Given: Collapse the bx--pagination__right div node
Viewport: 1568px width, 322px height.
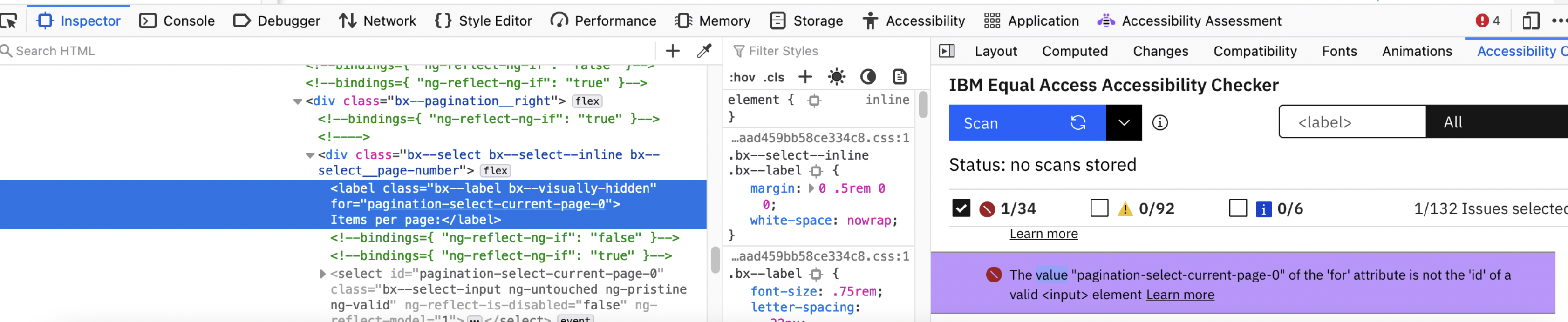Looking at the screenshot, I should coord(298,101).
